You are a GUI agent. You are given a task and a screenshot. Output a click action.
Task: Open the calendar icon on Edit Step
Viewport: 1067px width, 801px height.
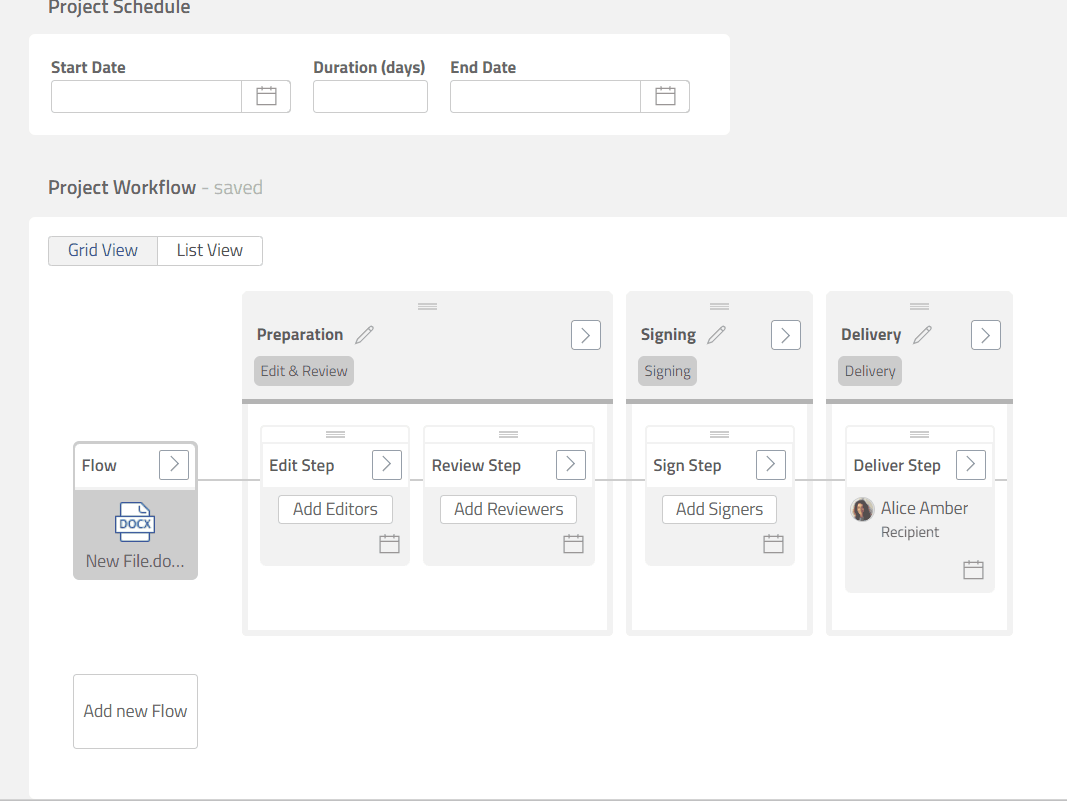(389, 543)
